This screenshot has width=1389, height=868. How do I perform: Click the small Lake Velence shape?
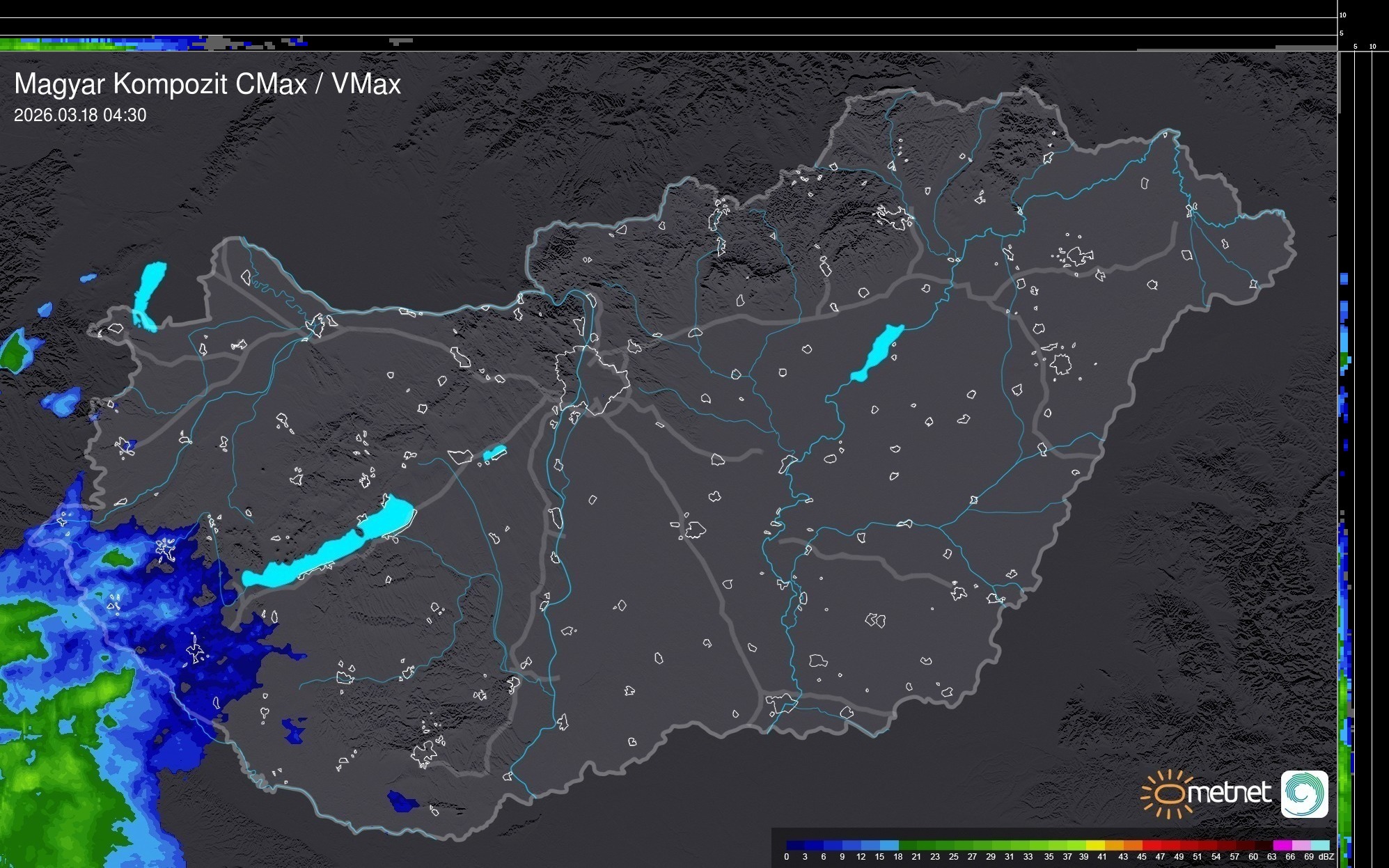click(494, 453)
